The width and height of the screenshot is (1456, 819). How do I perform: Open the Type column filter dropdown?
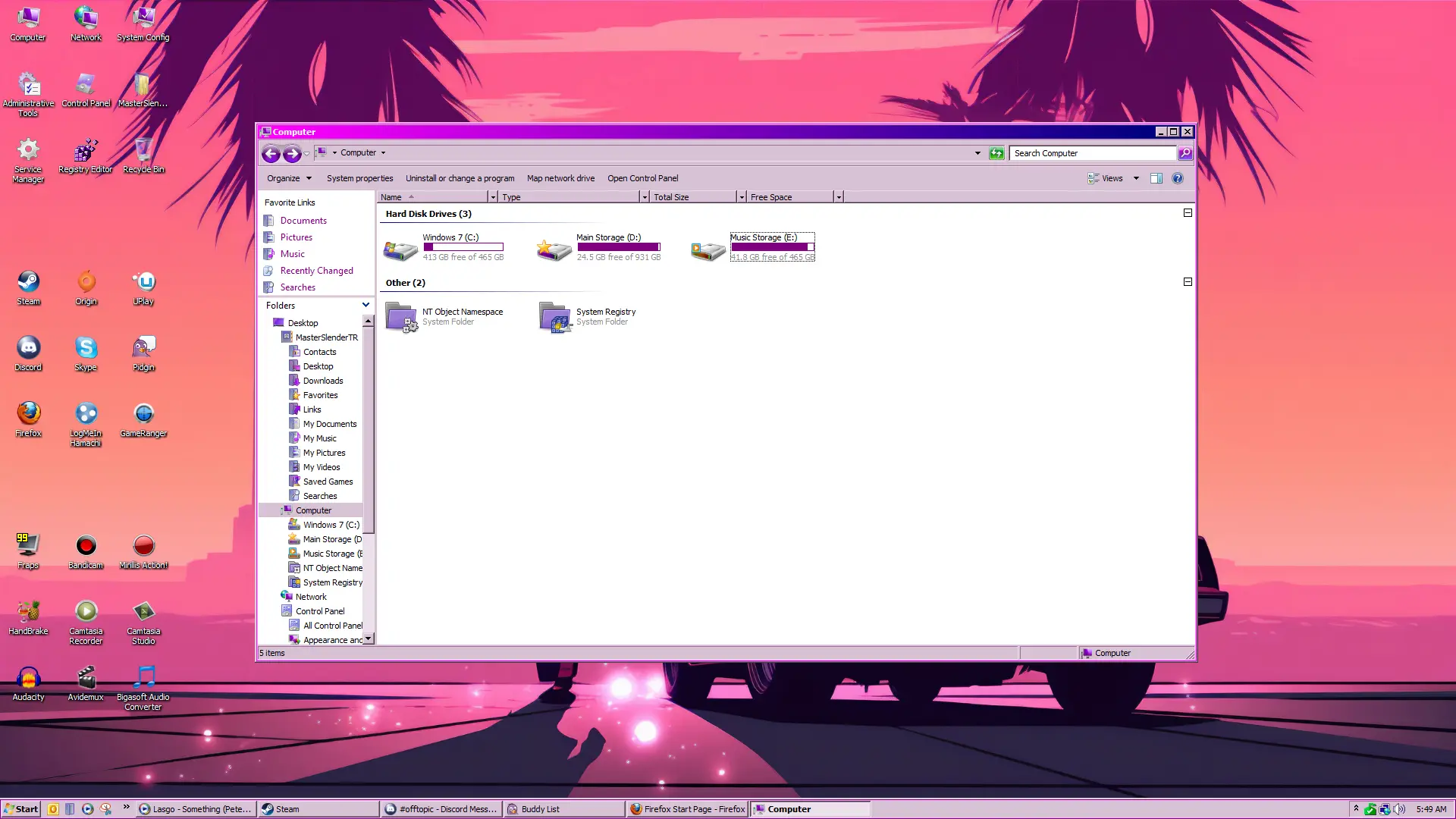(645, 197)
